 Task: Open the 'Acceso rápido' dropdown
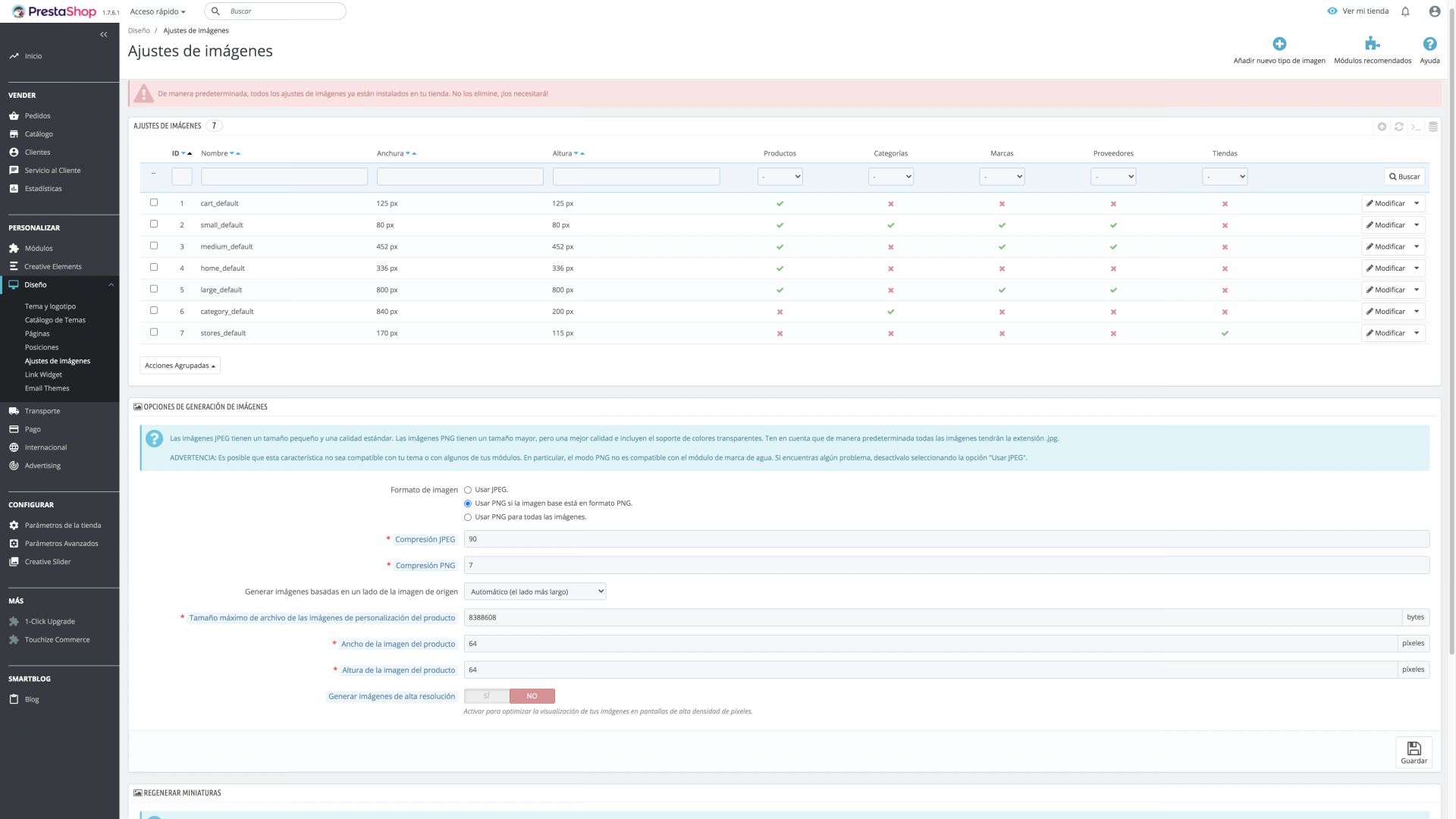click(x=158, y=11)
